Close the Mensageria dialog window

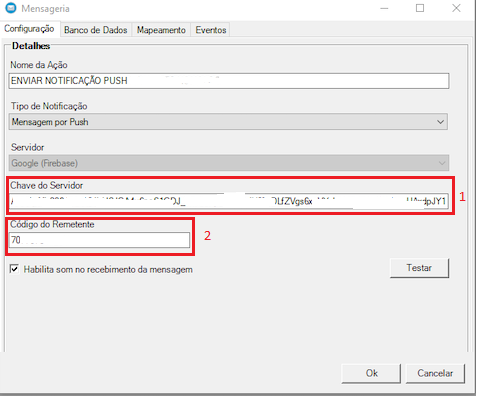click(x=456, y=8)
